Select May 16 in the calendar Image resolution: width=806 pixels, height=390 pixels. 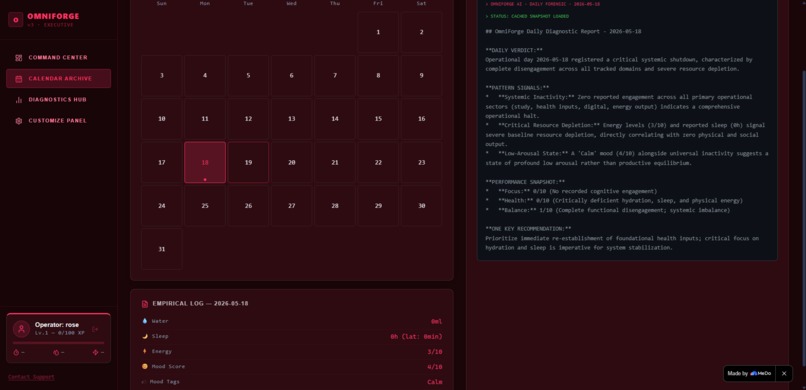click(x=422, y=119)
